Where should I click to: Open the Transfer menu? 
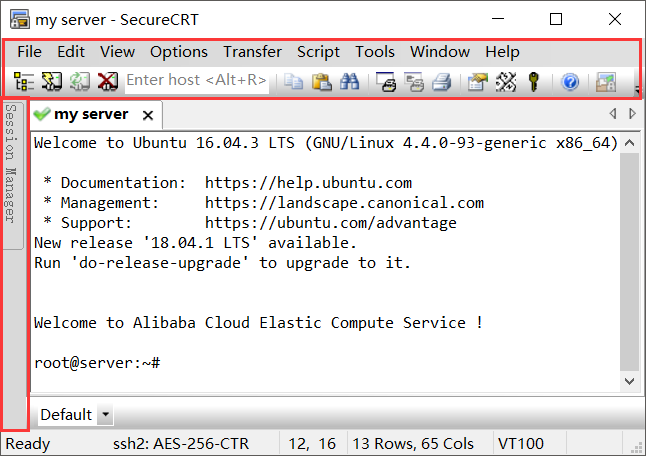253,52
